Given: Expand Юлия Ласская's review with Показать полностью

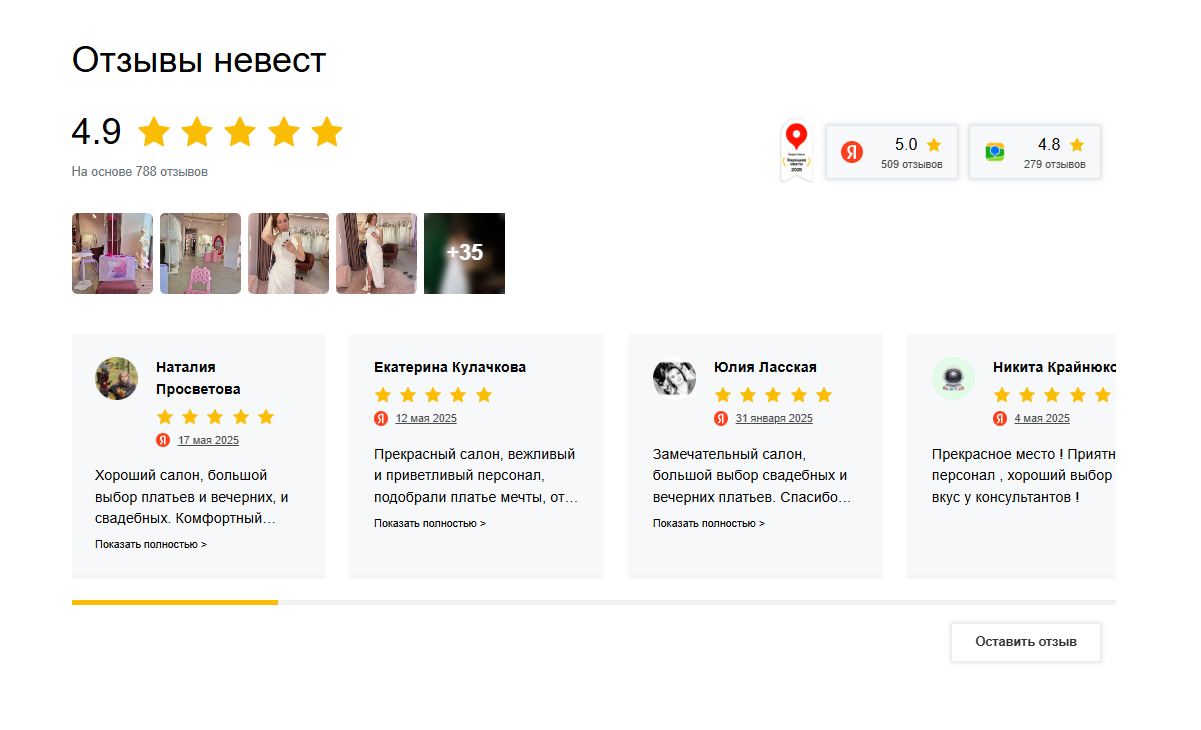Looking at the screenshot, I should click(709, 523).
